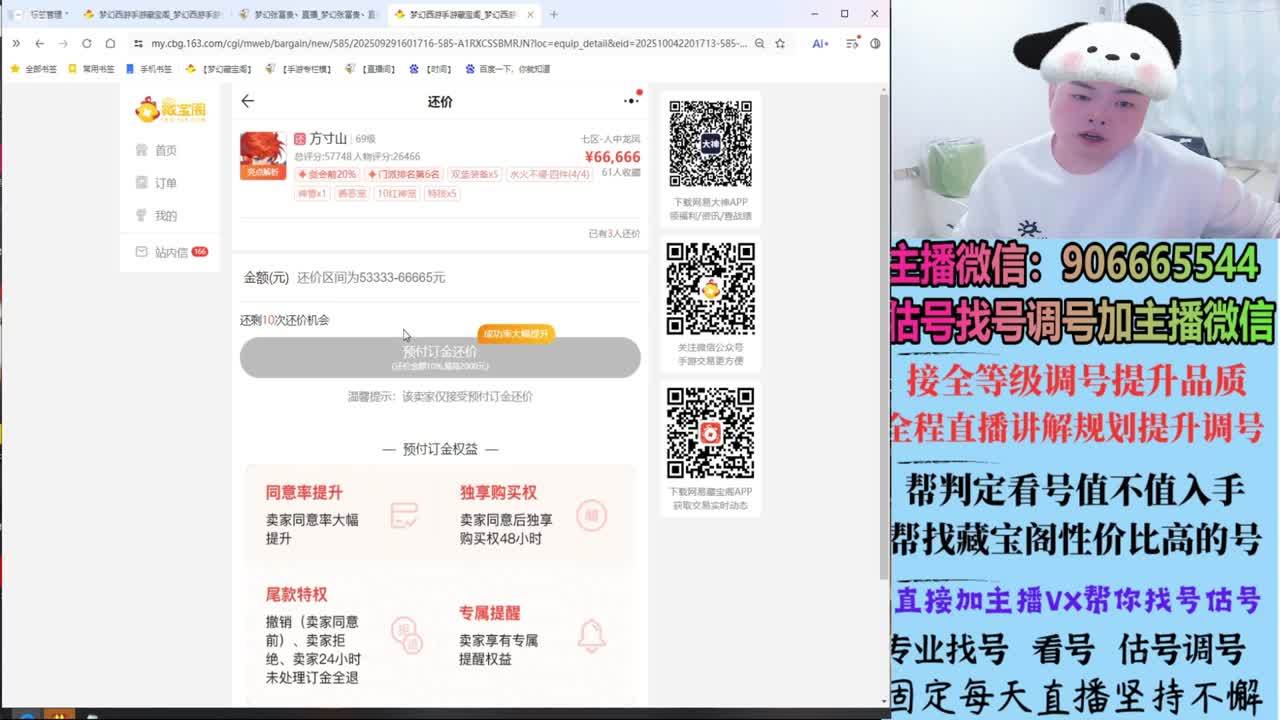Image resolution: width=1280 pixels, height=720 pixels.
Task: Click the browser home icon
Action: [x=110, y=43]
